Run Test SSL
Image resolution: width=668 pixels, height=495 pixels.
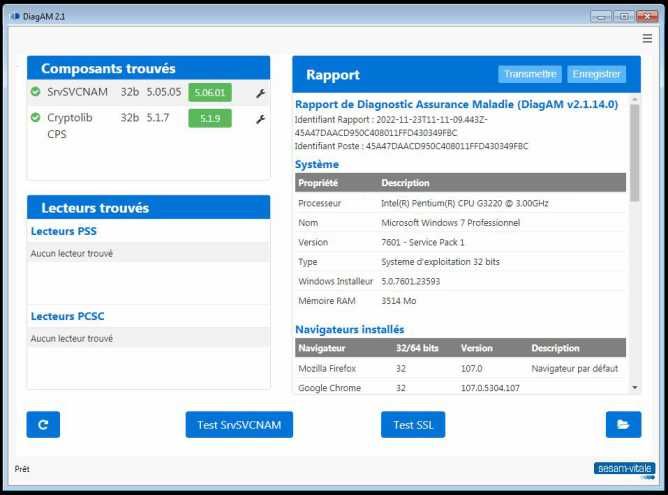point(413,424)
